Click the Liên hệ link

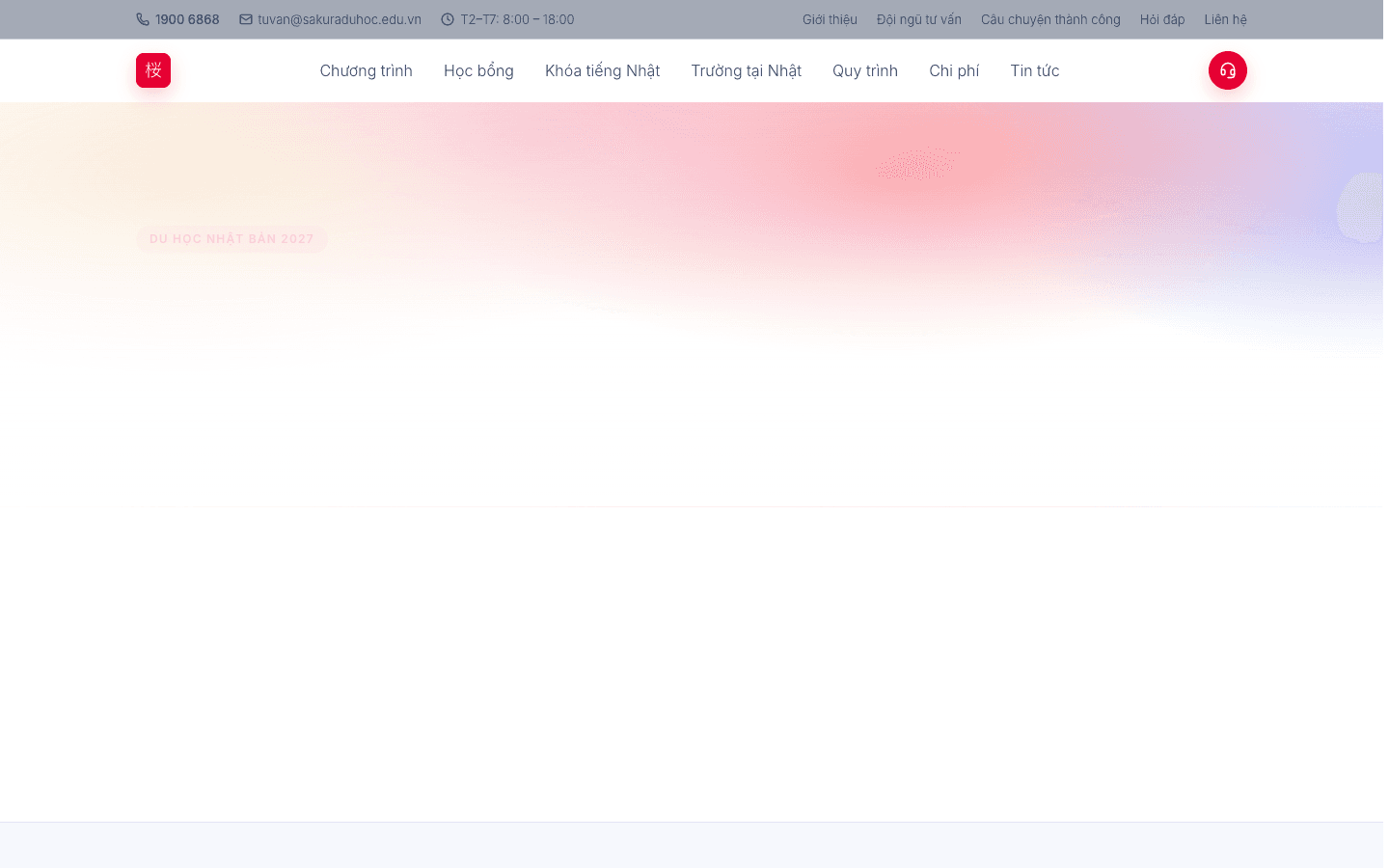1225,19
